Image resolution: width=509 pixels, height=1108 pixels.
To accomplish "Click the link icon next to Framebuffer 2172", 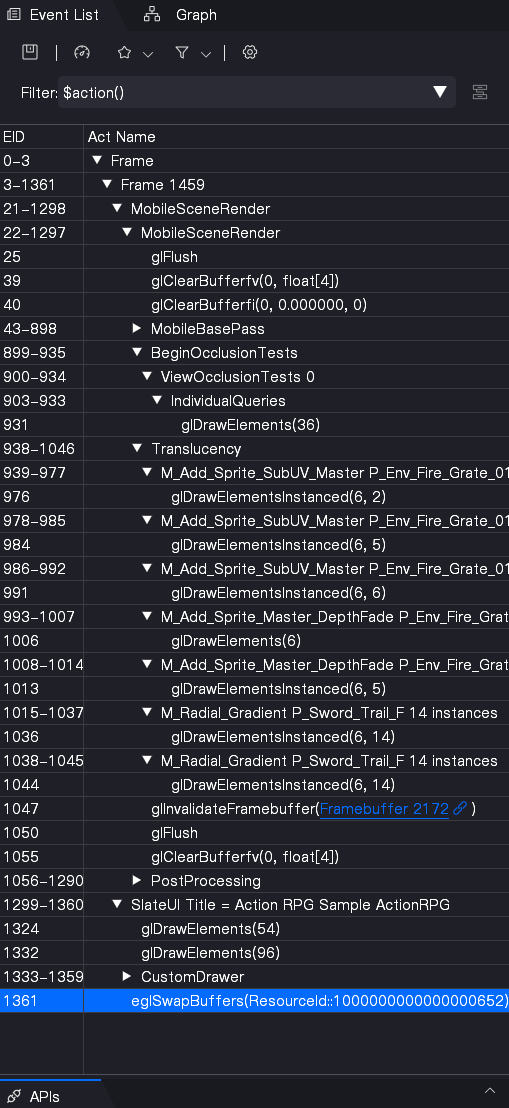I will [460, 808].
